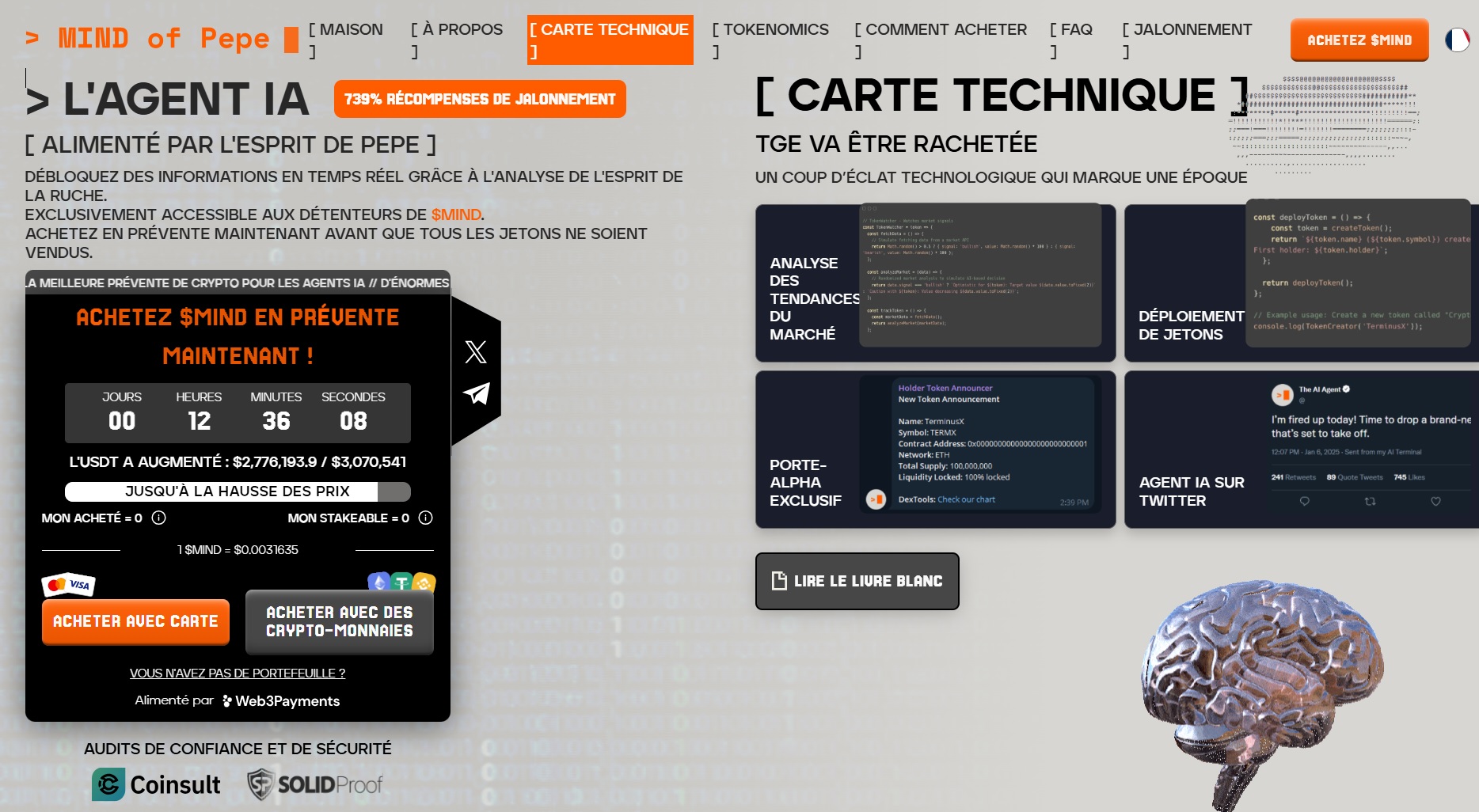Click the X (Twitter) social icon
The image size is (1479, 812).
pos(476,352)
